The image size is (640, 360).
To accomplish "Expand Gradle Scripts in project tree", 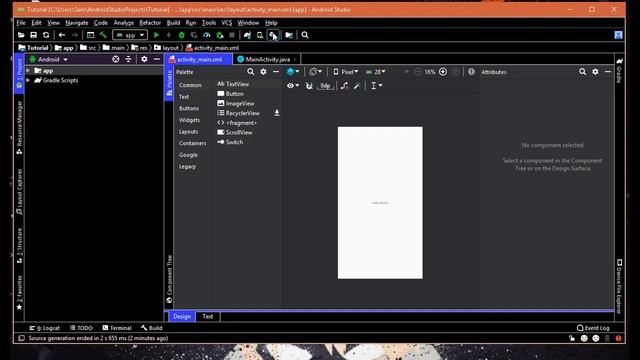I will [x=28, y=80].
